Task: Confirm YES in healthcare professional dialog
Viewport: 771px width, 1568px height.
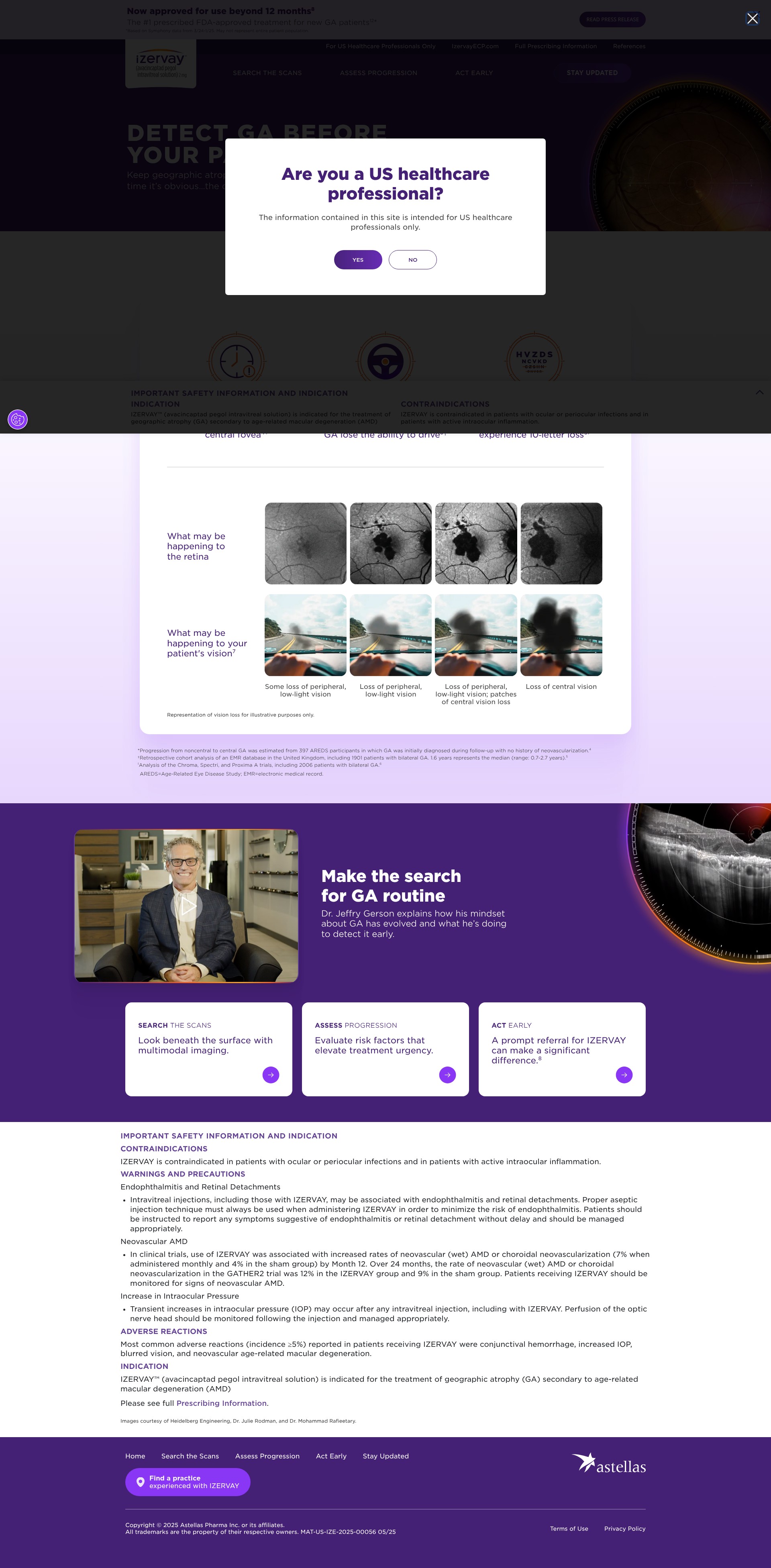Action: click(x=357, y=260)
